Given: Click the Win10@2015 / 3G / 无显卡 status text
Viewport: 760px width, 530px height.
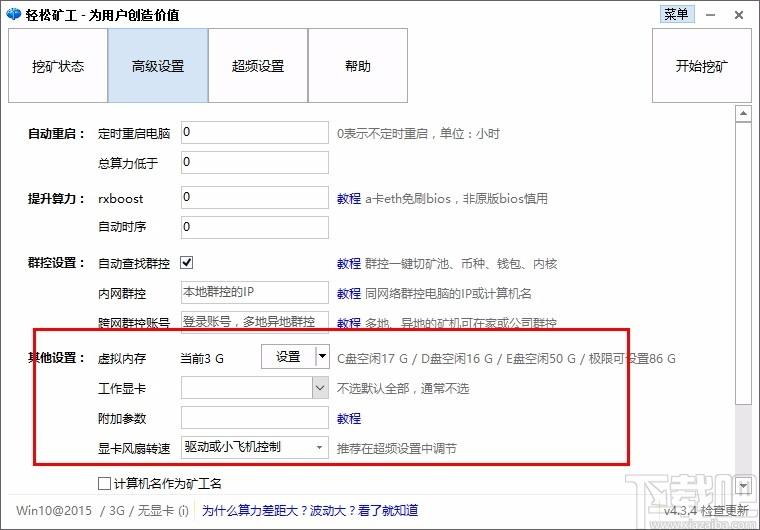Looking at the screenshot, I should click(102, 510).
